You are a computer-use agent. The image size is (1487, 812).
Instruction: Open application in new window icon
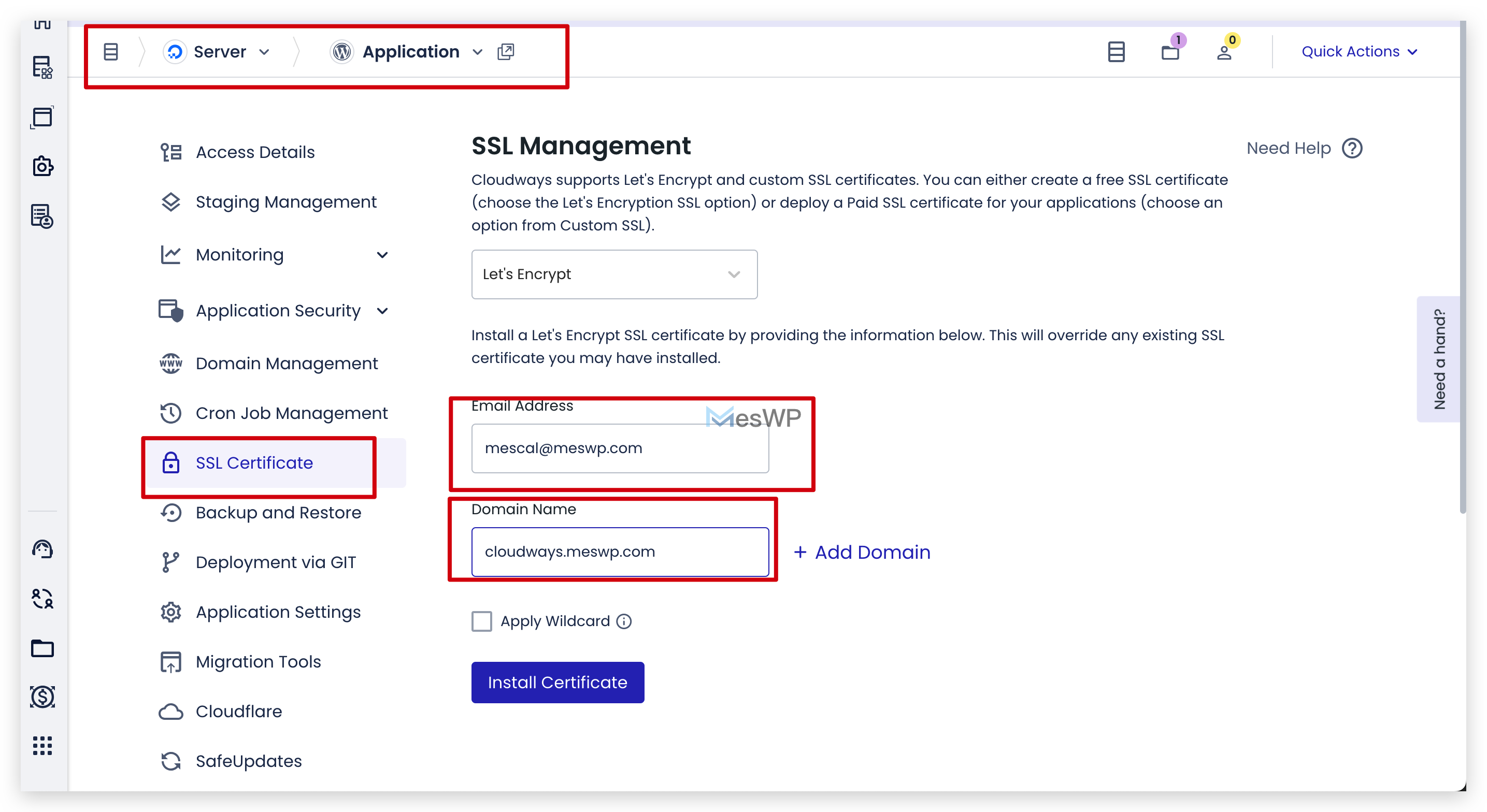tap(506, 52)
